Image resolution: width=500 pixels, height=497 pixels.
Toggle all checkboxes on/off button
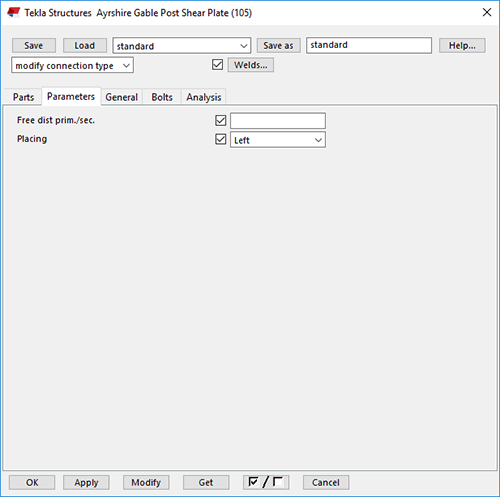coord(266,482)
